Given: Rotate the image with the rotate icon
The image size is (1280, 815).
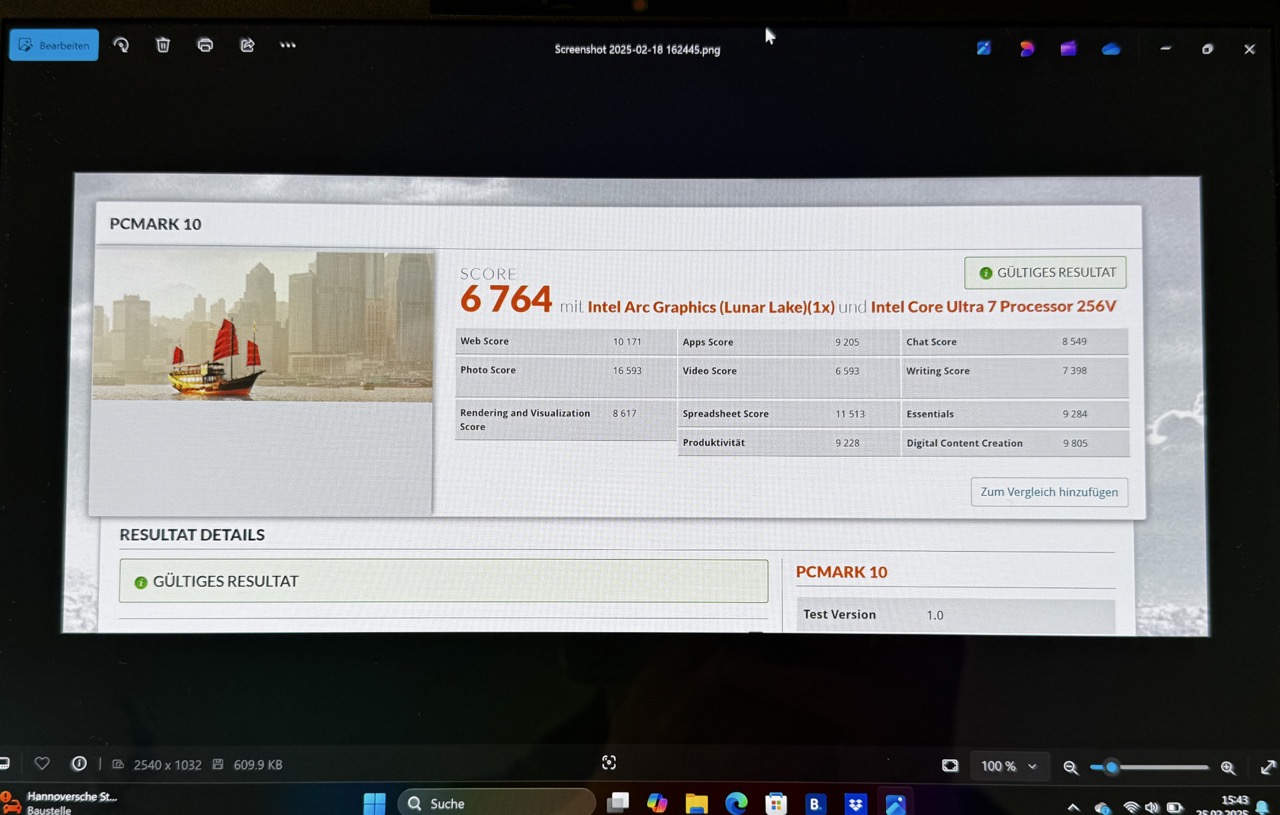Looking at the screenshot, I should click(121, 45).
